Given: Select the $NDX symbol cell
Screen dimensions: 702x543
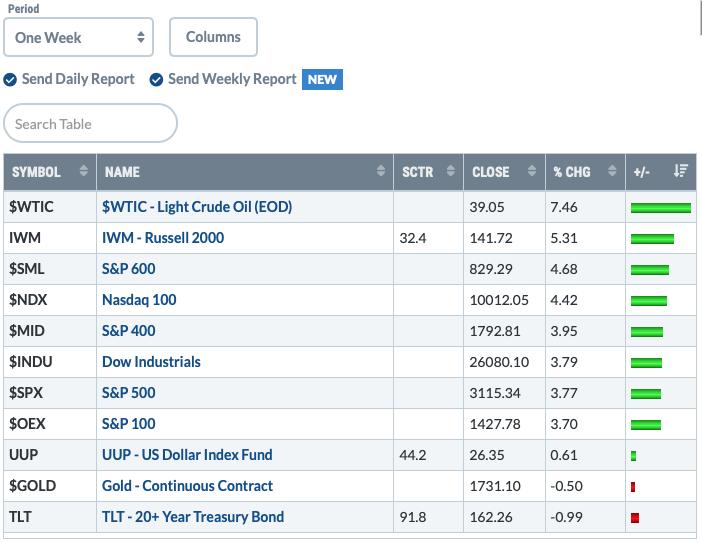Looking at the screenshot, I should coord(50,299).
